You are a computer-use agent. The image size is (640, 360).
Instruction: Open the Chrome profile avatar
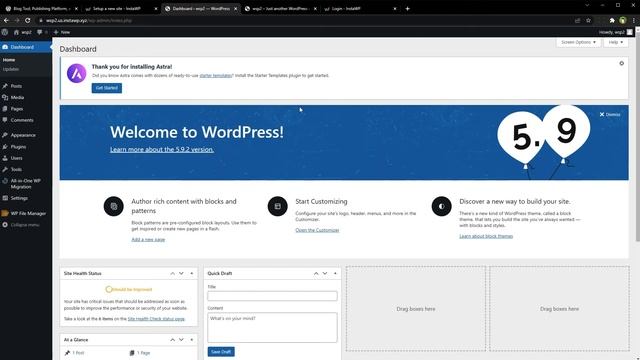click(622, 20)
